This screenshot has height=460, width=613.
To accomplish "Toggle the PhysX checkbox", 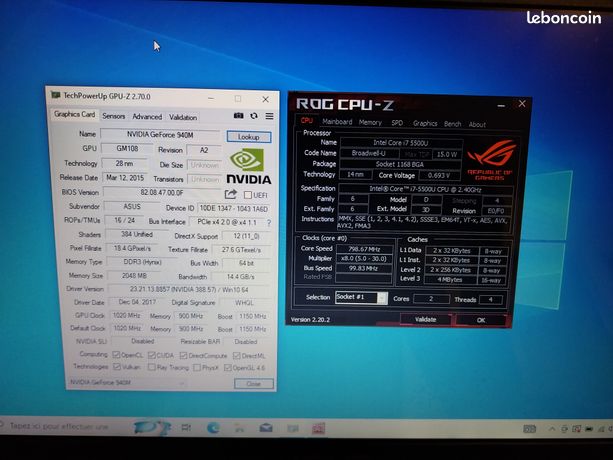I will click(x=197, y=367).
